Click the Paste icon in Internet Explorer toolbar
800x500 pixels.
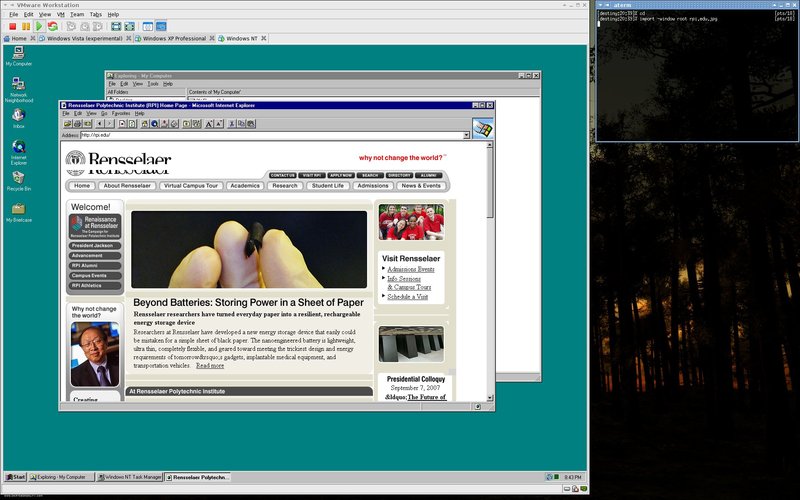pyautogui.click(x=251, y=123)
